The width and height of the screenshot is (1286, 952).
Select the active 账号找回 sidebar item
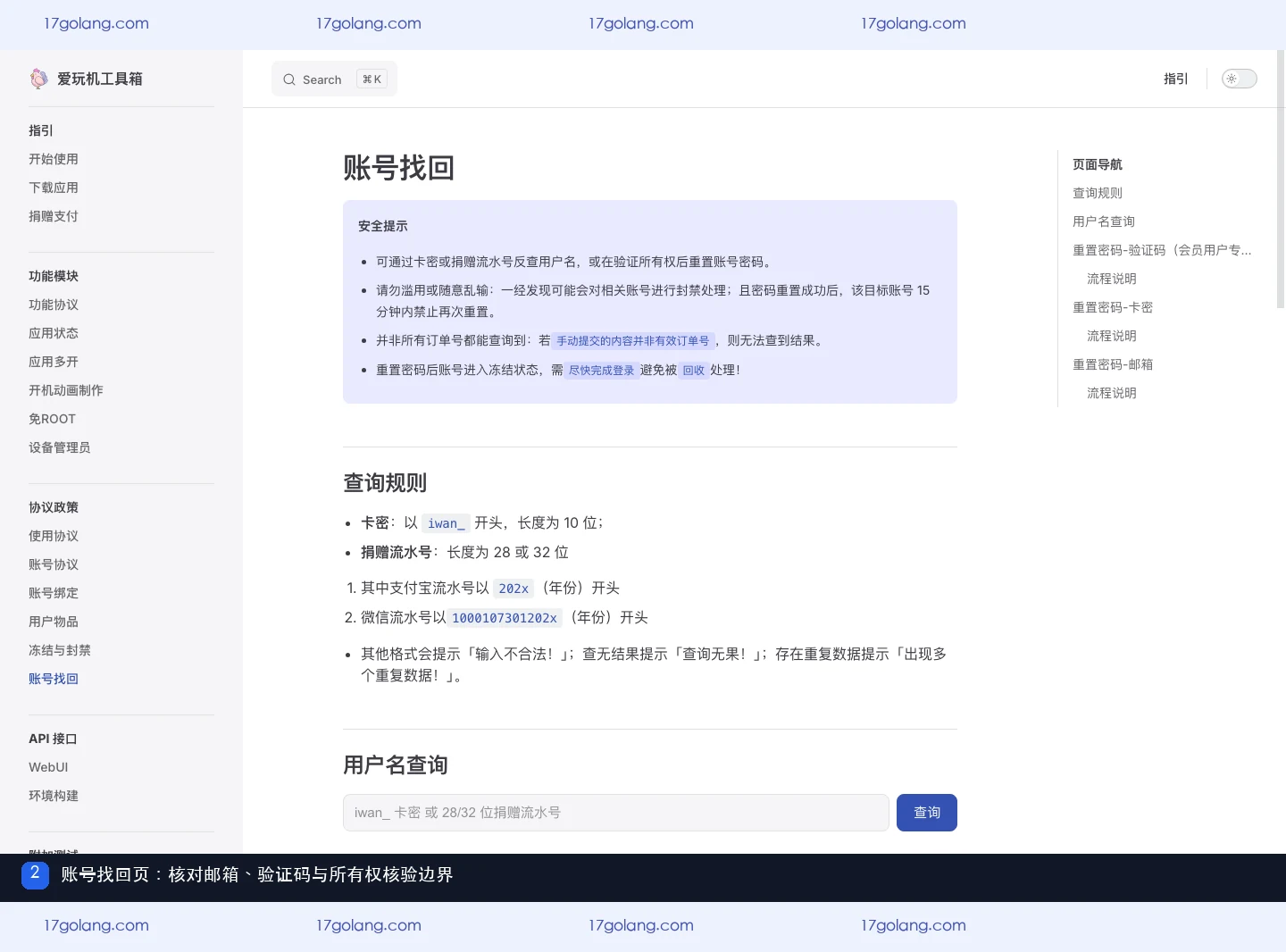click(54, 679)
